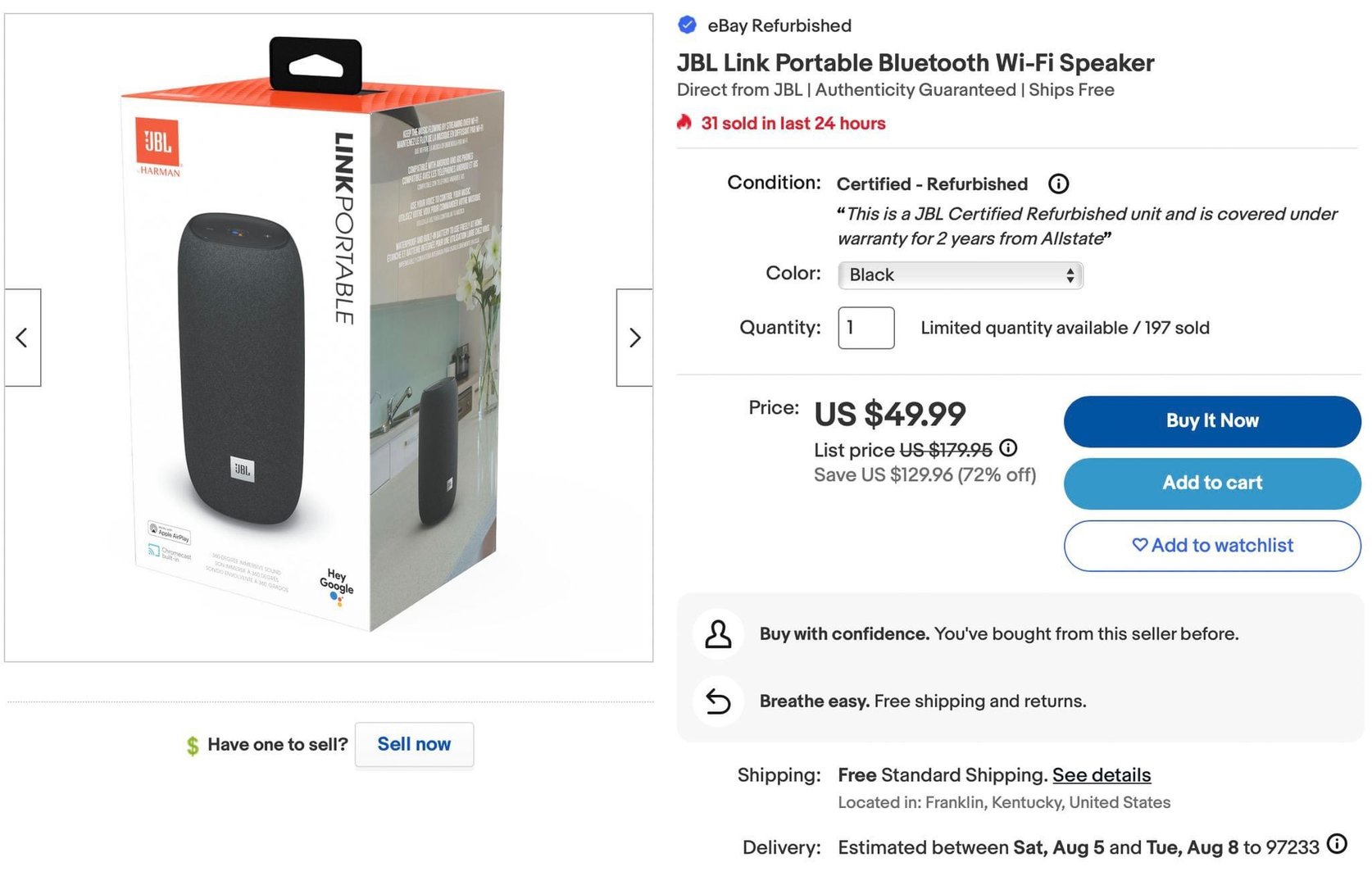This screenshot has width=1372, height=885.
Task: Click the List price info icon
Action: point(1008,448)
